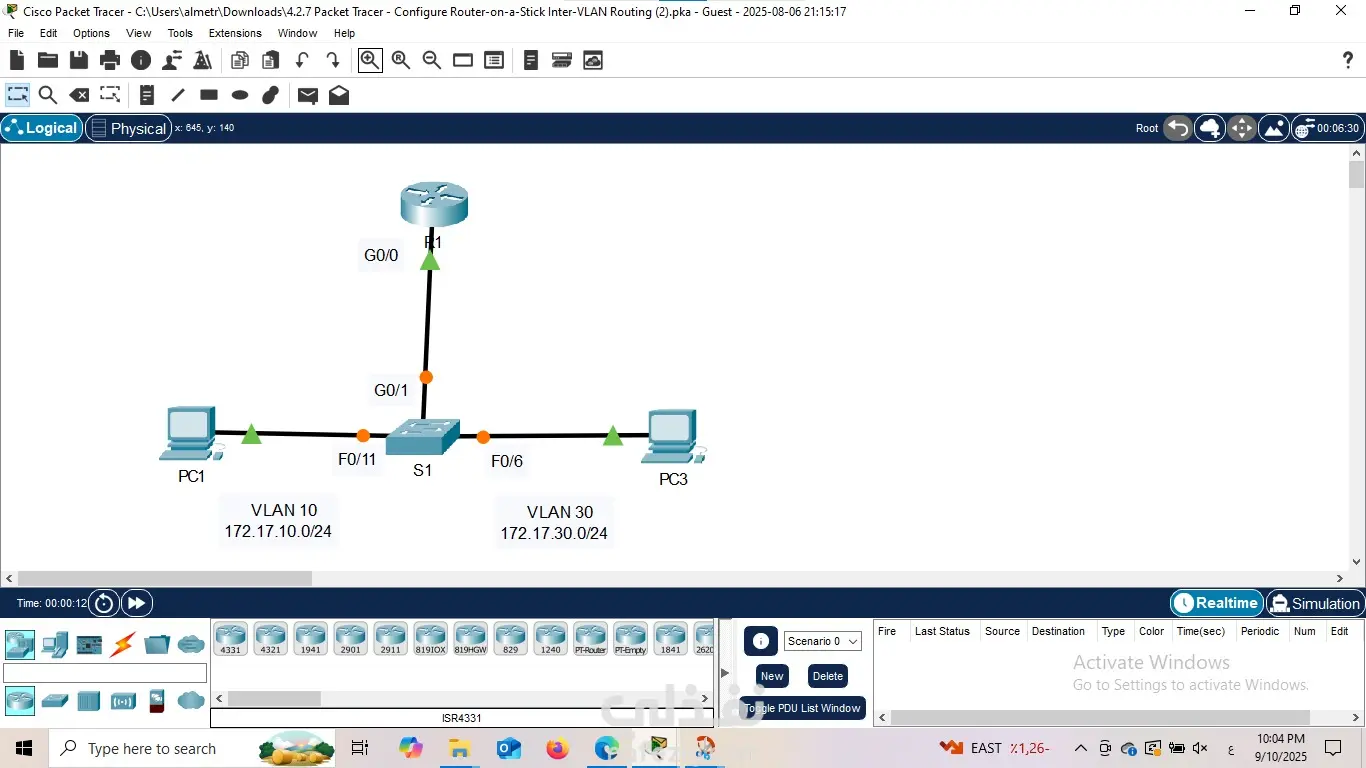Undo the last action
Screen dimensions: 1366x768
(x=302, y=60)
